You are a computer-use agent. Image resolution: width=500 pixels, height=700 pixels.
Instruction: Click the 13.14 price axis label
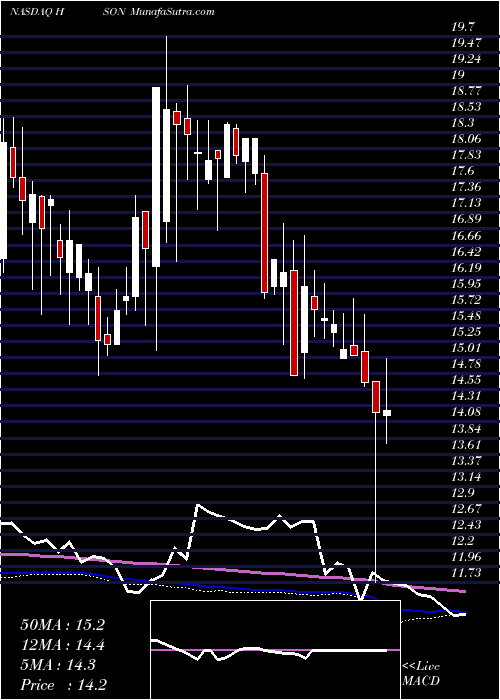tap(465, 477)
